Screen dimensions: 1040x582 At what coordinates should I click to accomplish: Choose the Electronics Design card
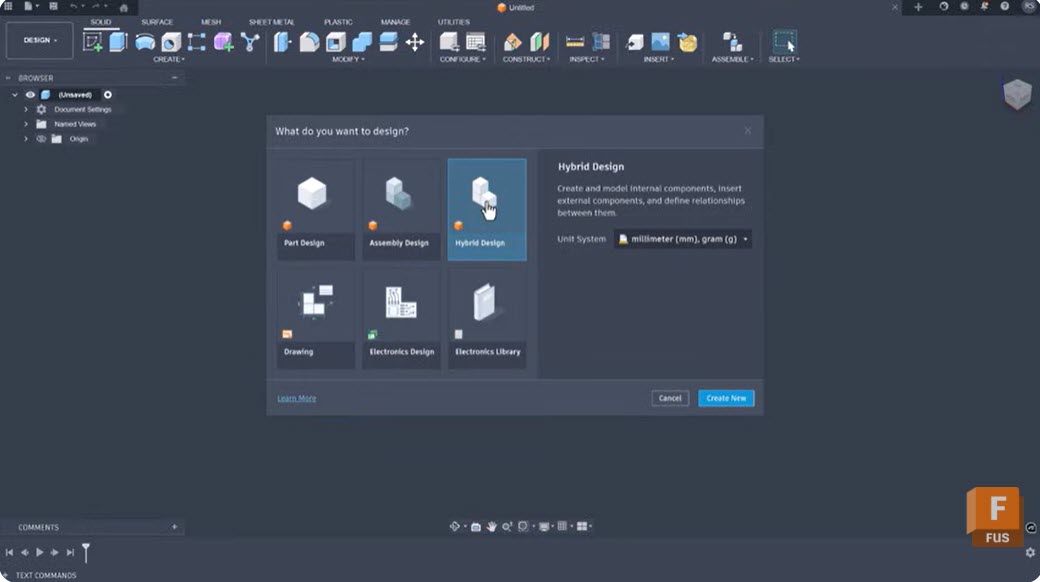[x=401, y=319]
